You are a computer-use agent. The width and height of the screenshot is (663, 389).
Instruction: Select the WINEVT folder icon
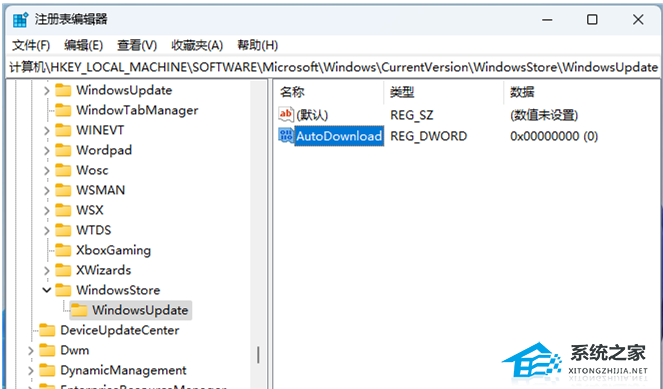click(63, 130)
